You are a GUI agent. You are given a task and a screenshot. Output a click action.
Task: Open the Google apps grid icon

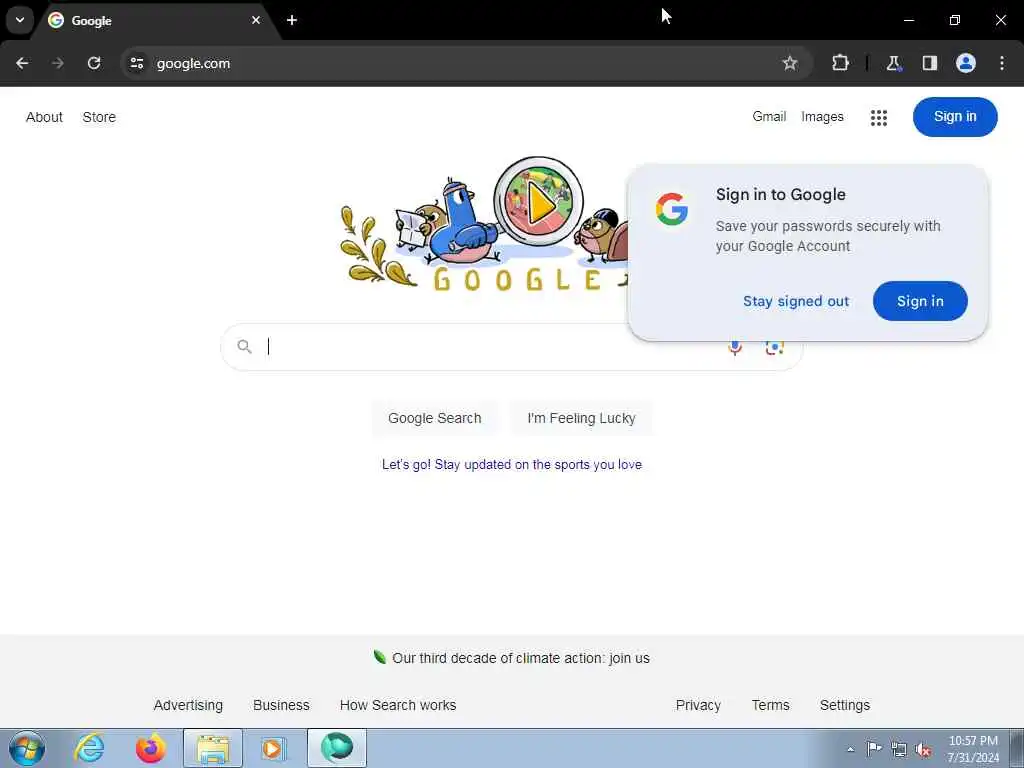tap(879, 118)
